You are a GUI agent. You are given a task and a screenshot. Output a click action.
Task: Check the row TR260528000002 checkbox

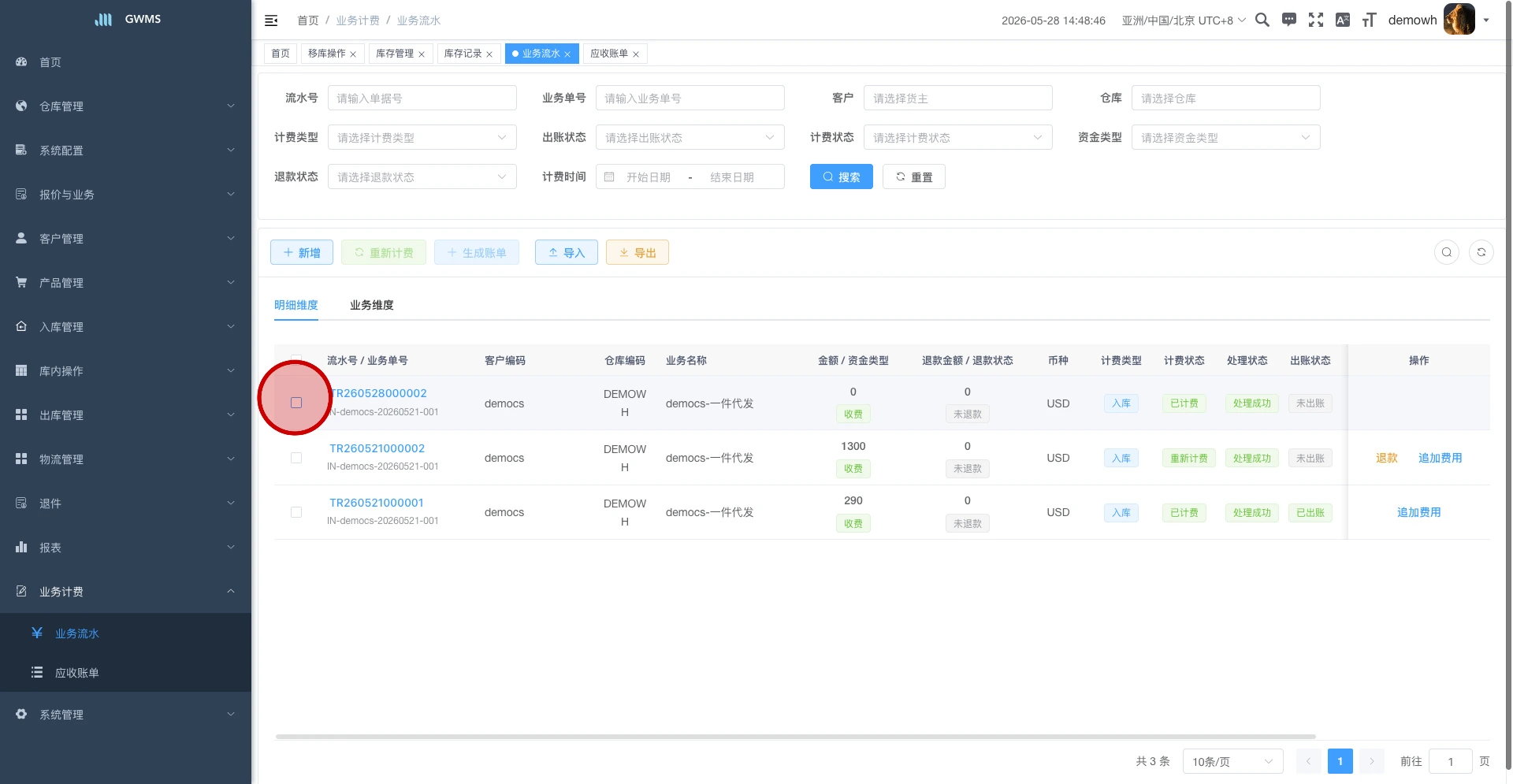click(x=296, y=403)
